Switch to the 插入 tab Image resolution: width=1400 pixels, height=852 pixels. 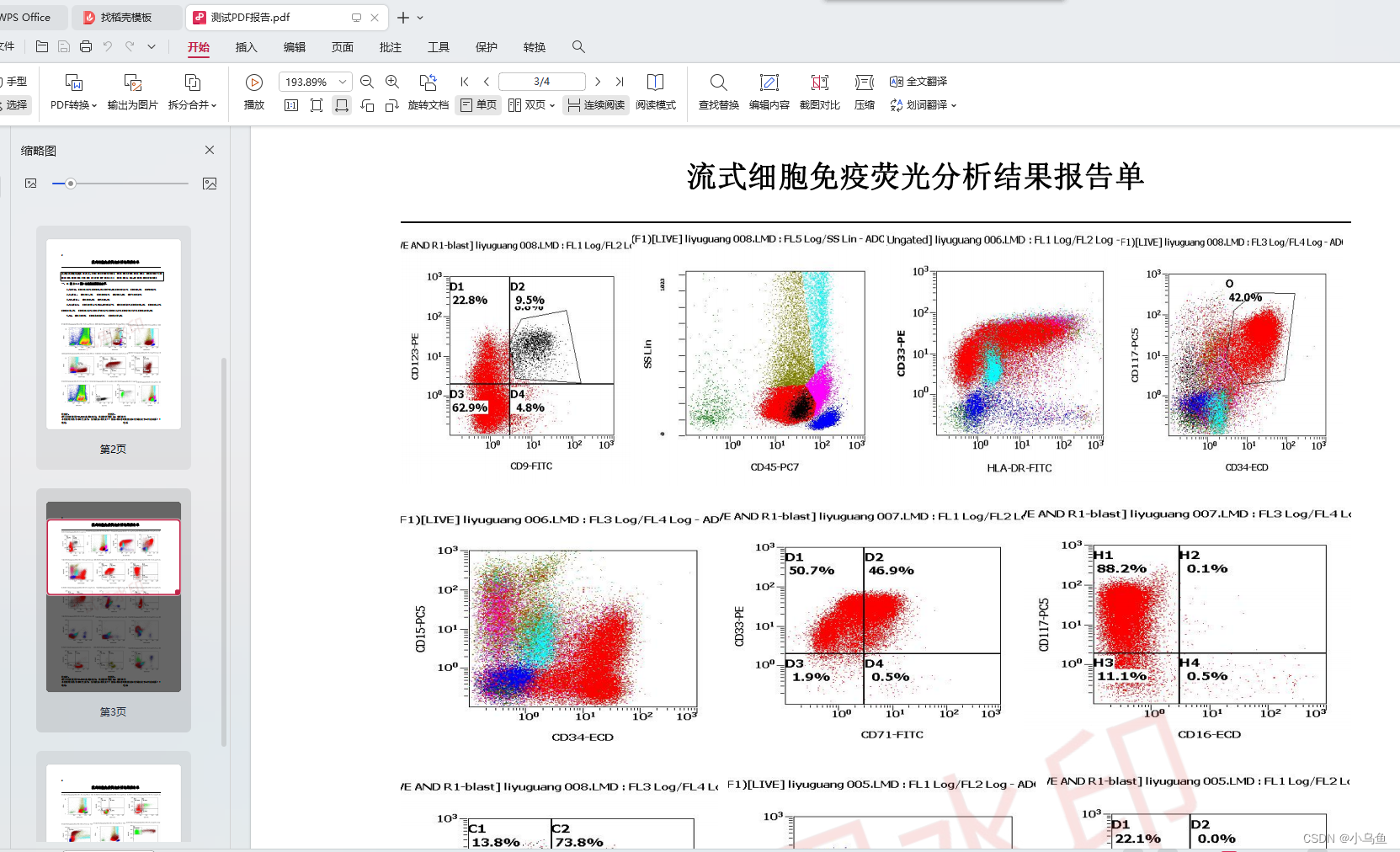247,47
